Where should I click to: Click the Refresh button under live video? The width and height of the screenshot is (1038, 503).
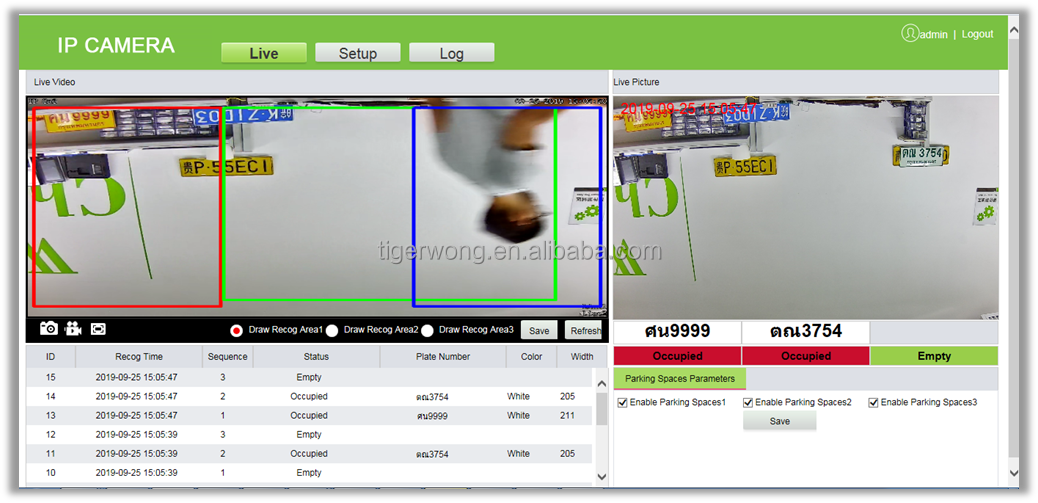coord(584,330)
